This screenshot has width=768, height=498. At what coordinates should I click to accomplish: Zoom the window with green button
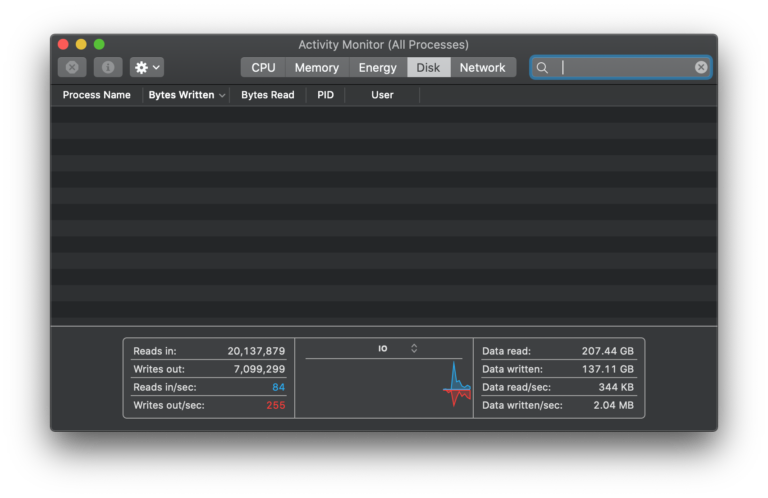coord(99,45)
